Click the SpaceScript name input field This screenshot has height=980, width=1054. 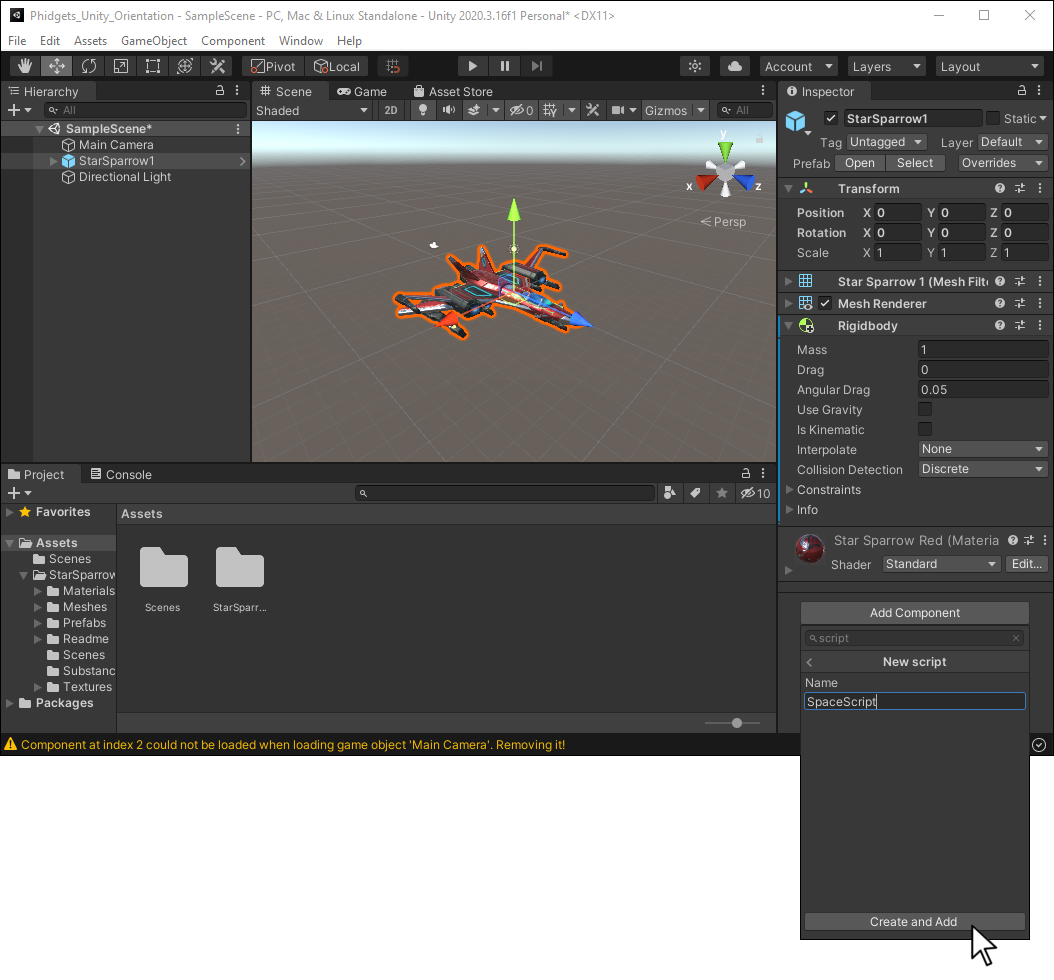point(915,701)
